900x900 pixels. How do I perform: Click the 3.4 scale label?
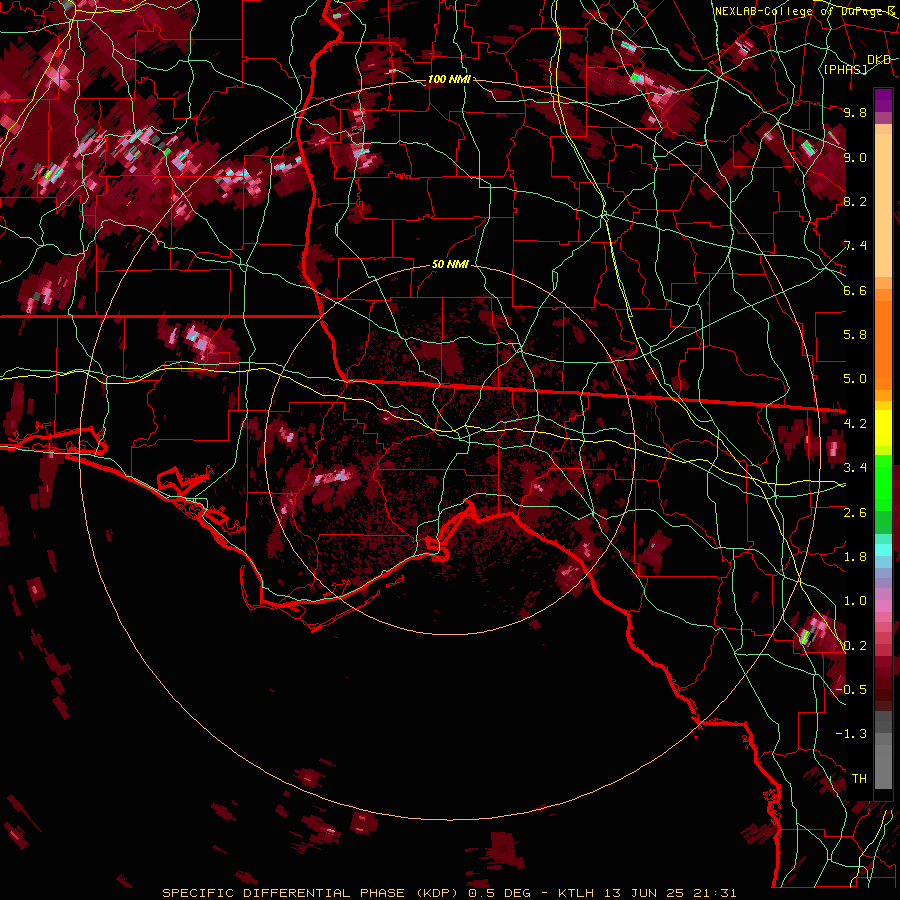pos(855,468)
